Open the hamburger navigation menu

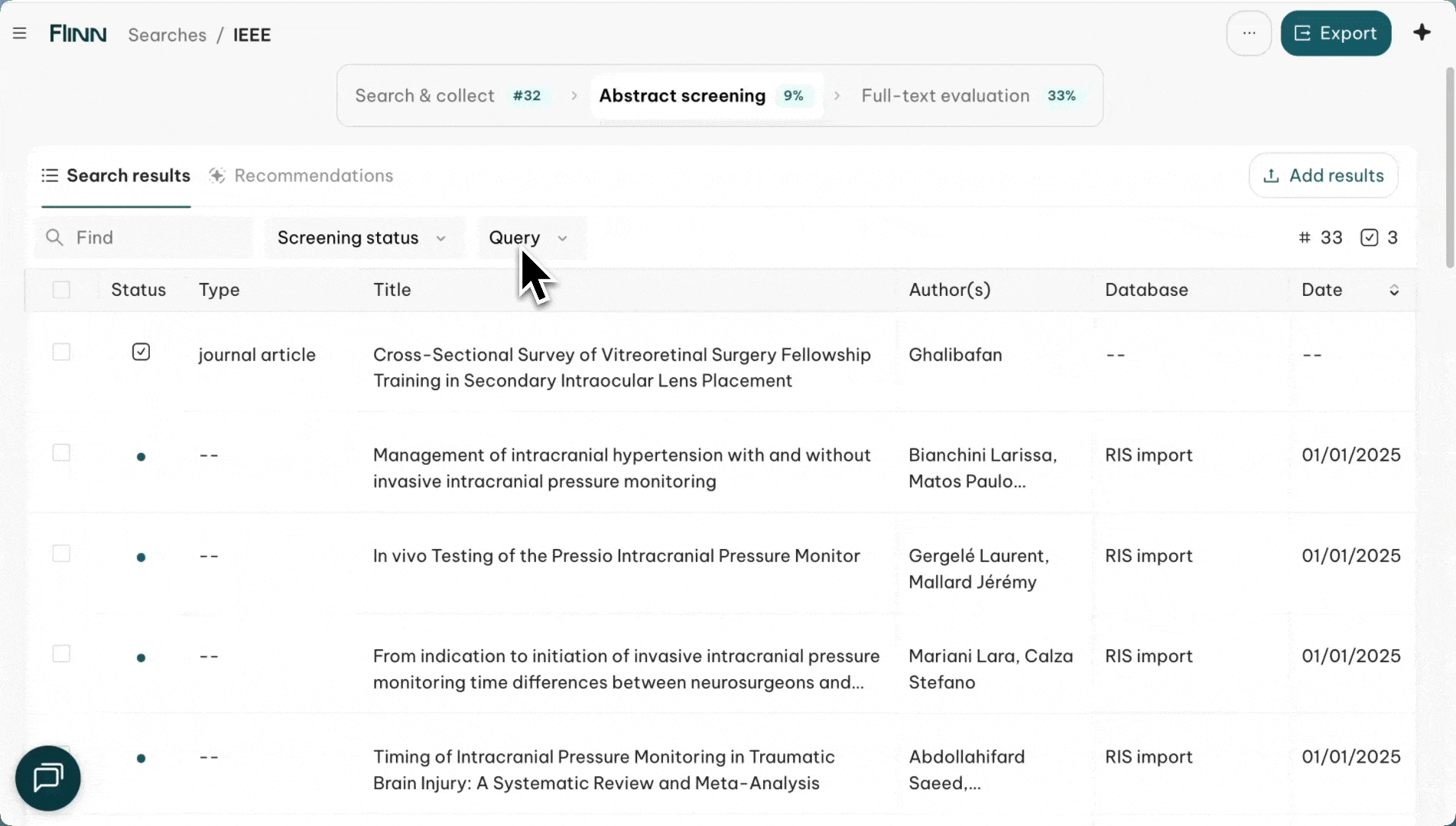click(x=20, y=34)
